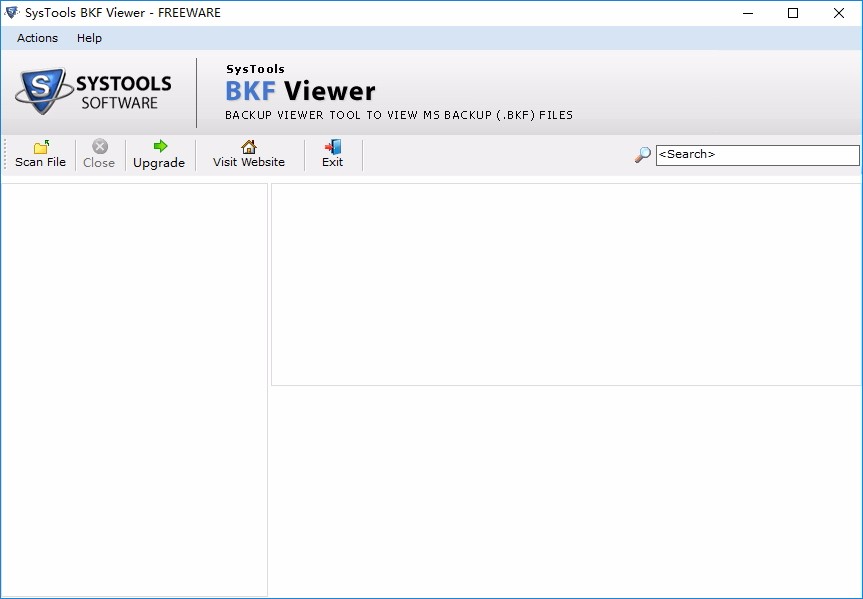The height and width of the screenshot is (599, 863).
Task: Click the magnifying glass search icon
Action: (x=642, y=155)
